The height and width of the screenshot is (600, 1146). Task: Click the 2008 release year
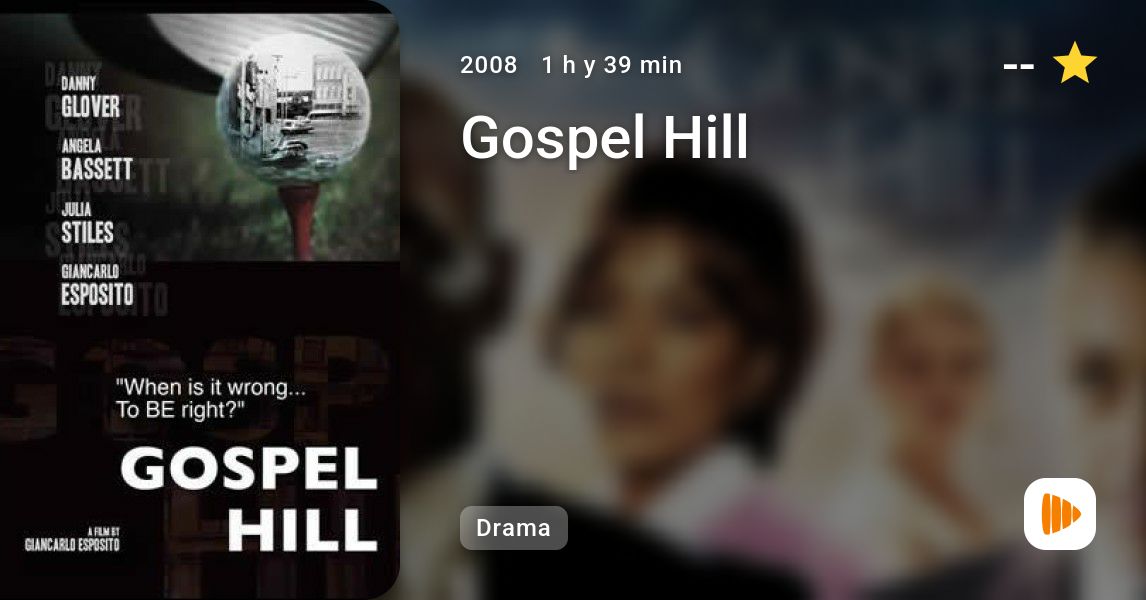click(x=488, y=65)
